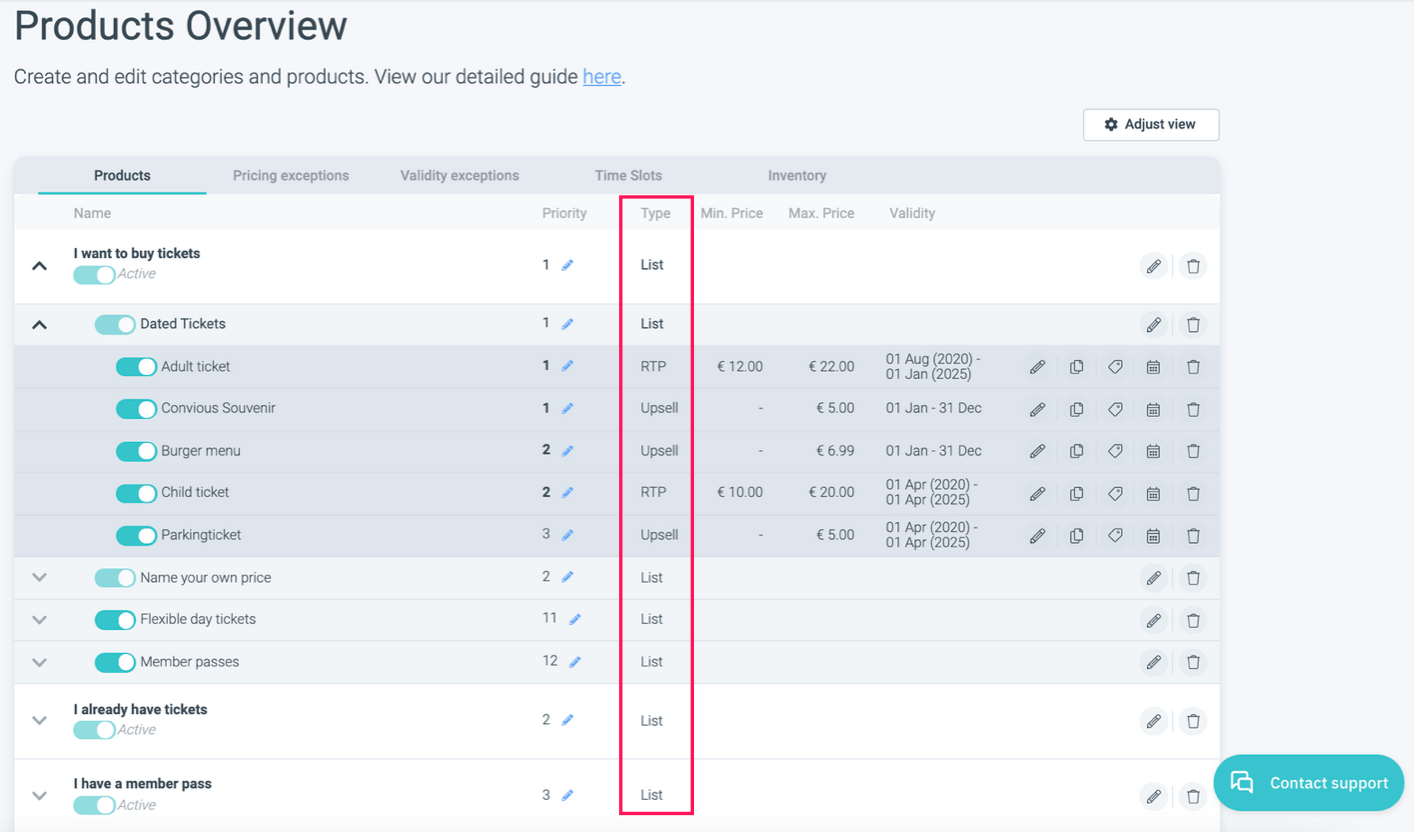This screenshot has height=832, width=1414.
Task: Open the Inventory tab
Action: pos(797,175)
